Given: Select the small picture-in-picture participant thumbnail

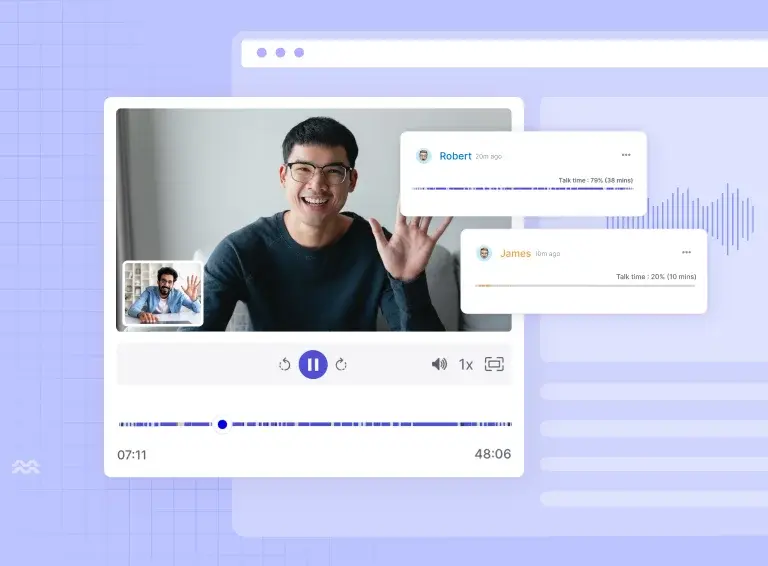Looking at the screenshot, I should [x=162, y=294].
